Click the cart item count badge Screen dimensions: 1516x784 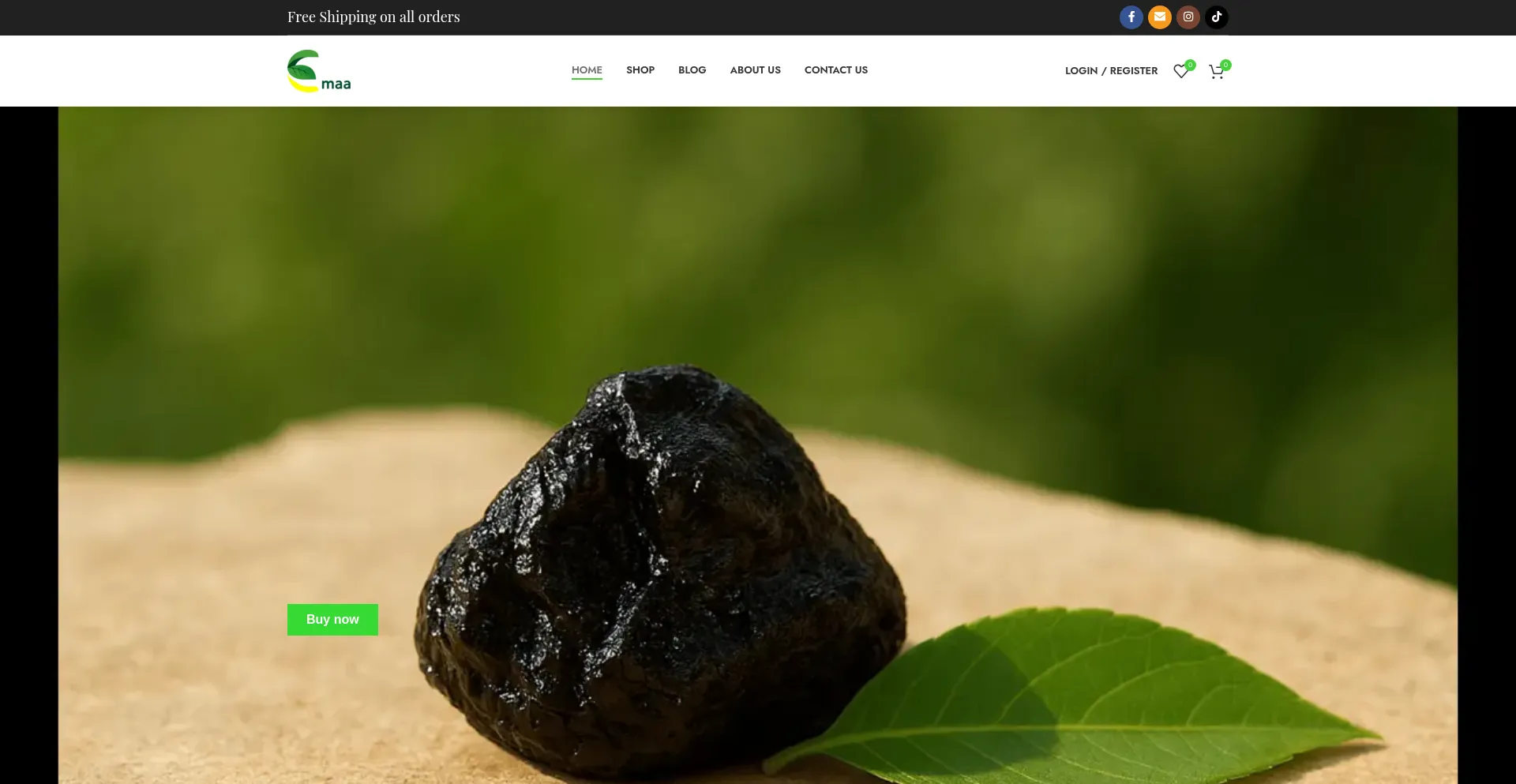[1225, 65]
